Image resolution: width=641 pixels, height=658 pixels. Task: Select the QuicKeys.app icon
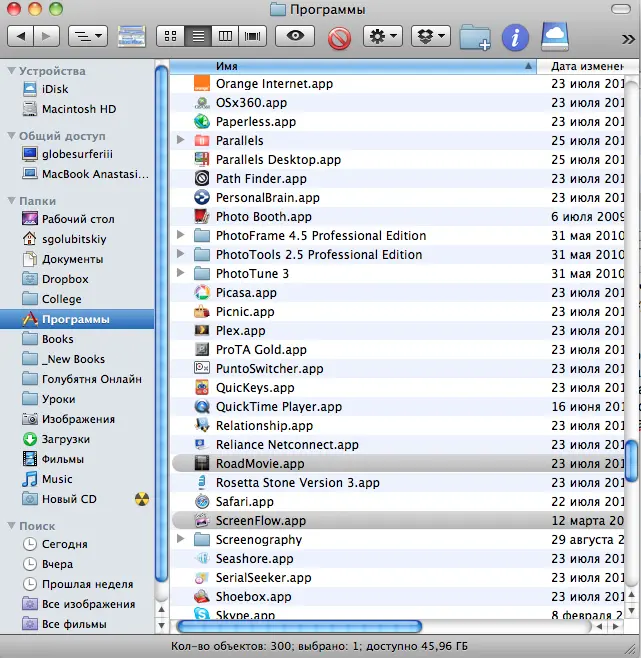pos(202,387)
